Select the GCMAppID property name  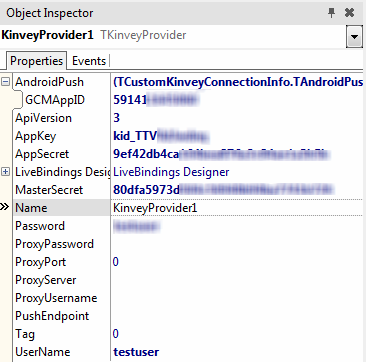click(x=55, y=100)
